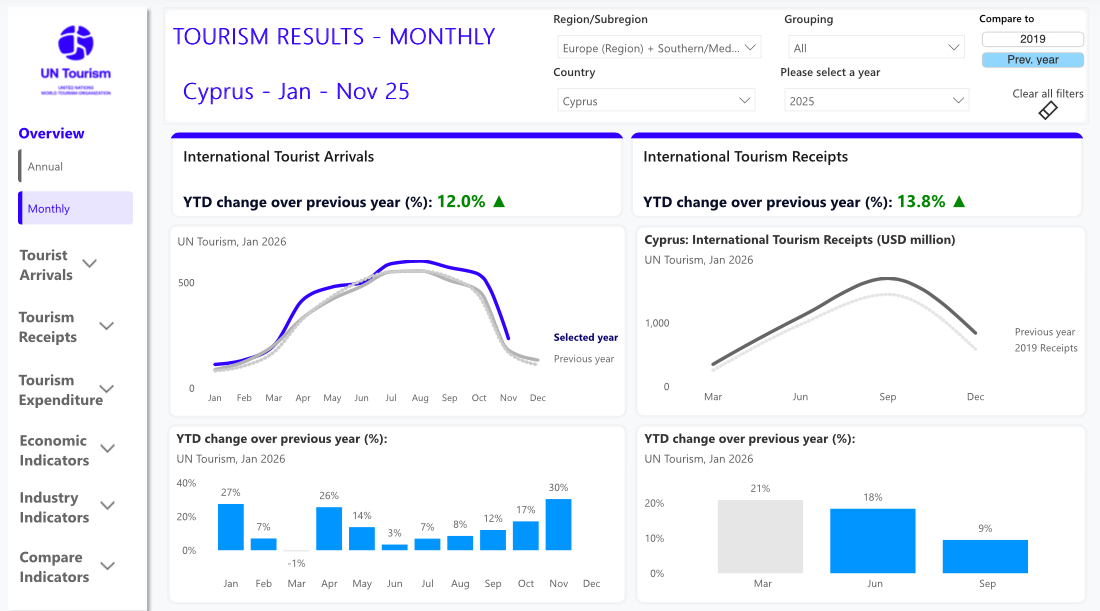
Task: Click the November 30% bar in arrivals chart
Action: pyautogui.click(x=558, y=525)
